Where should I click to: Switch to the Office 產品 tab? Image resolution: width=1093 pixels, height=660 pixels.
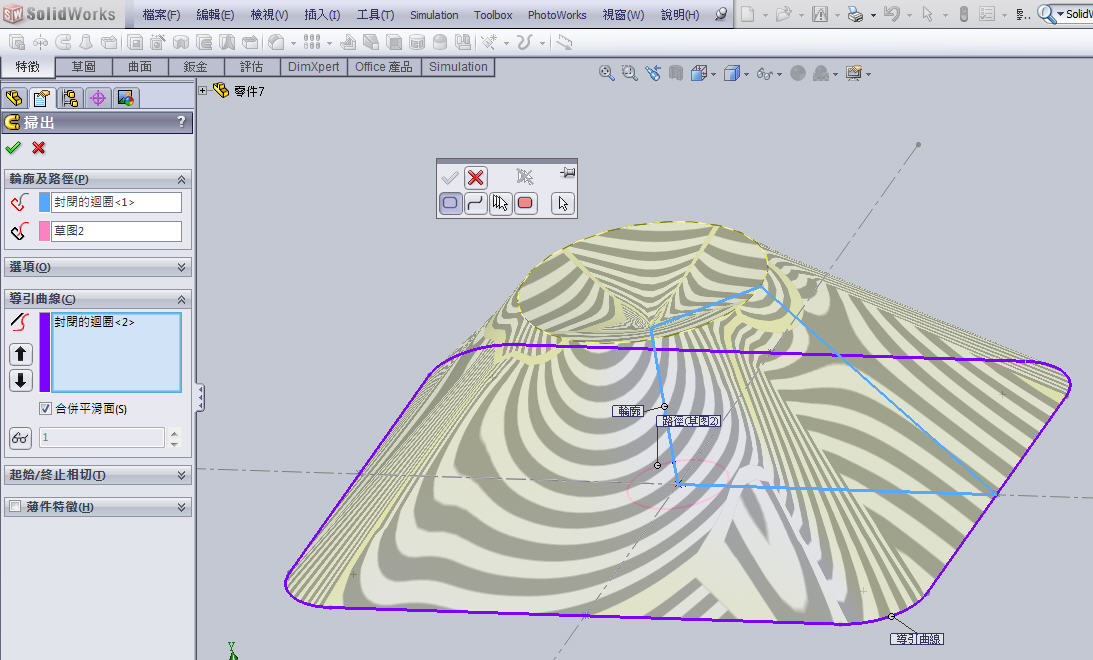(383, 66)
